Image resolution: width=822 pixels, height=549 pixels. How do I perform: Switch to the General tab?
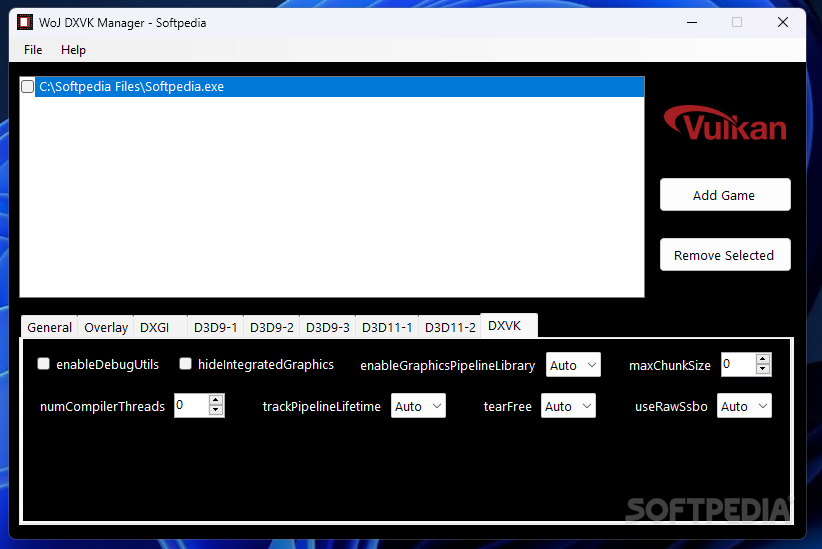[x=49, y=327]
